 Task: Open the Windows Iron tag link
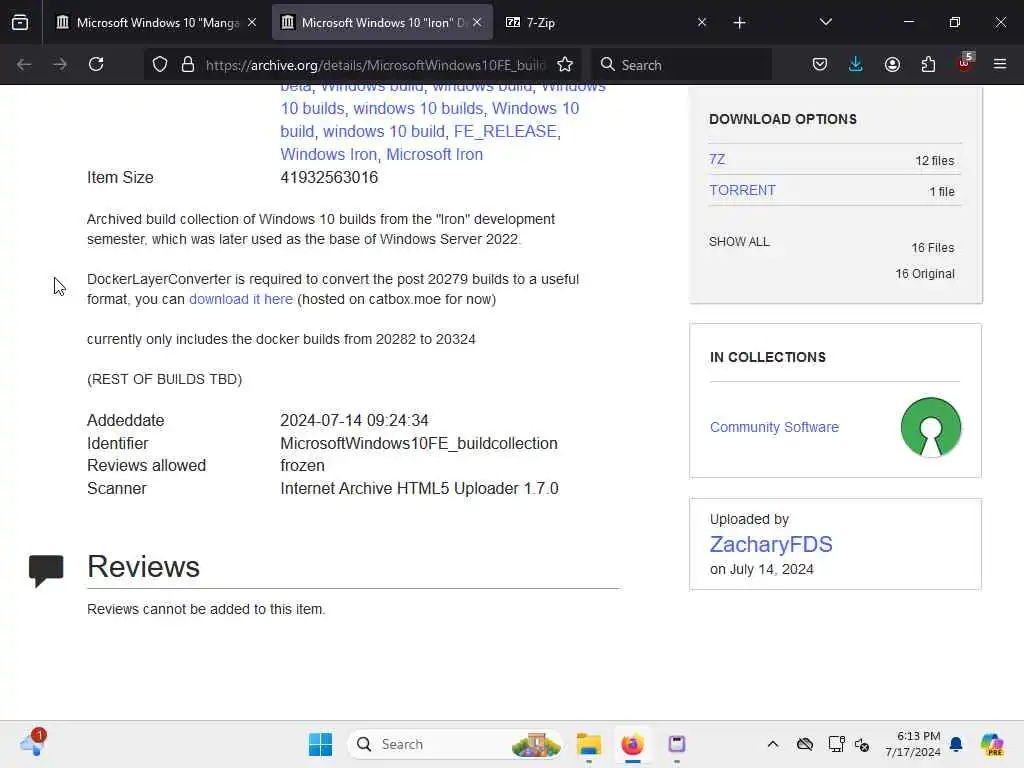click(328, 155)
